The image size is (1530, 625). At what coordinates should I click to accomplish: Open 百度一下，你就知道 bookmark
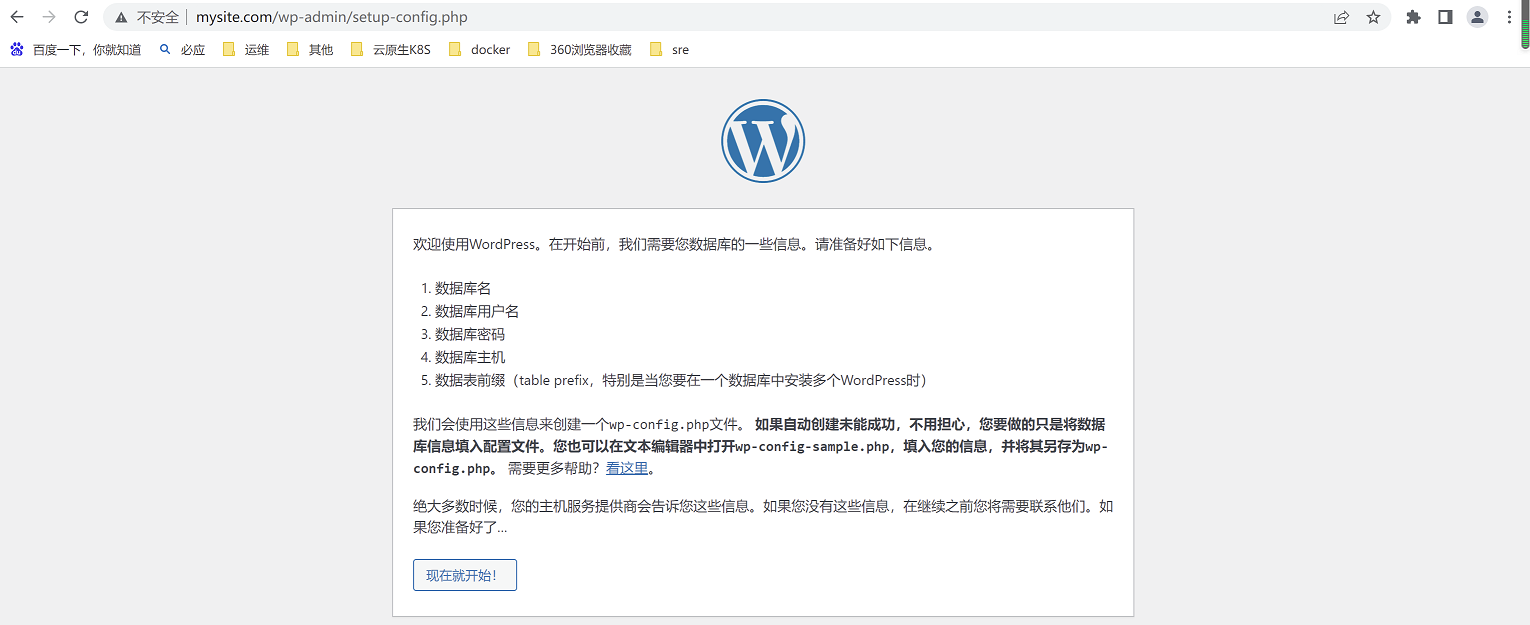pos(76,49)
